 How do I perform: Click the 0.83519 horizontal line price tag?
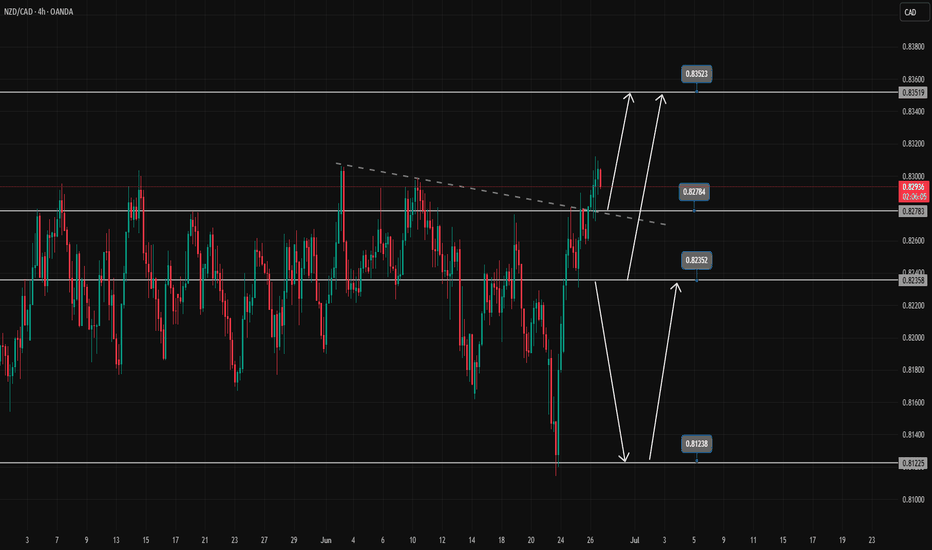[913, 93]
